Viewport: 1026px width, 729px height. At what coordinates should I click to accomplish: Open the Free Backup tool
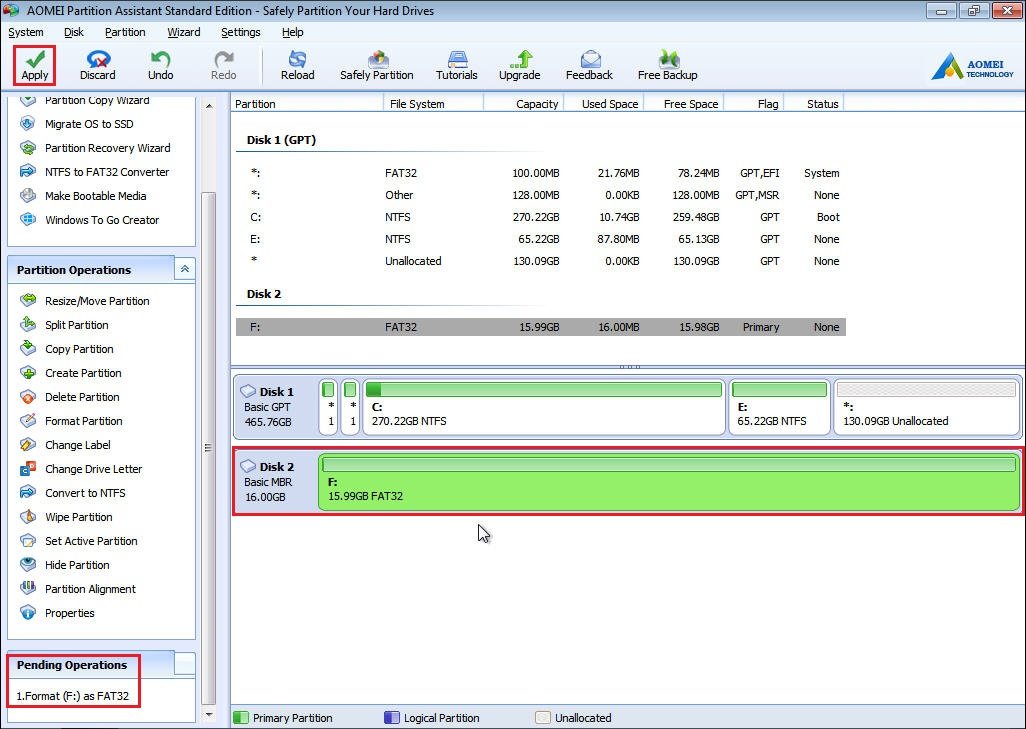click(667, 60)
